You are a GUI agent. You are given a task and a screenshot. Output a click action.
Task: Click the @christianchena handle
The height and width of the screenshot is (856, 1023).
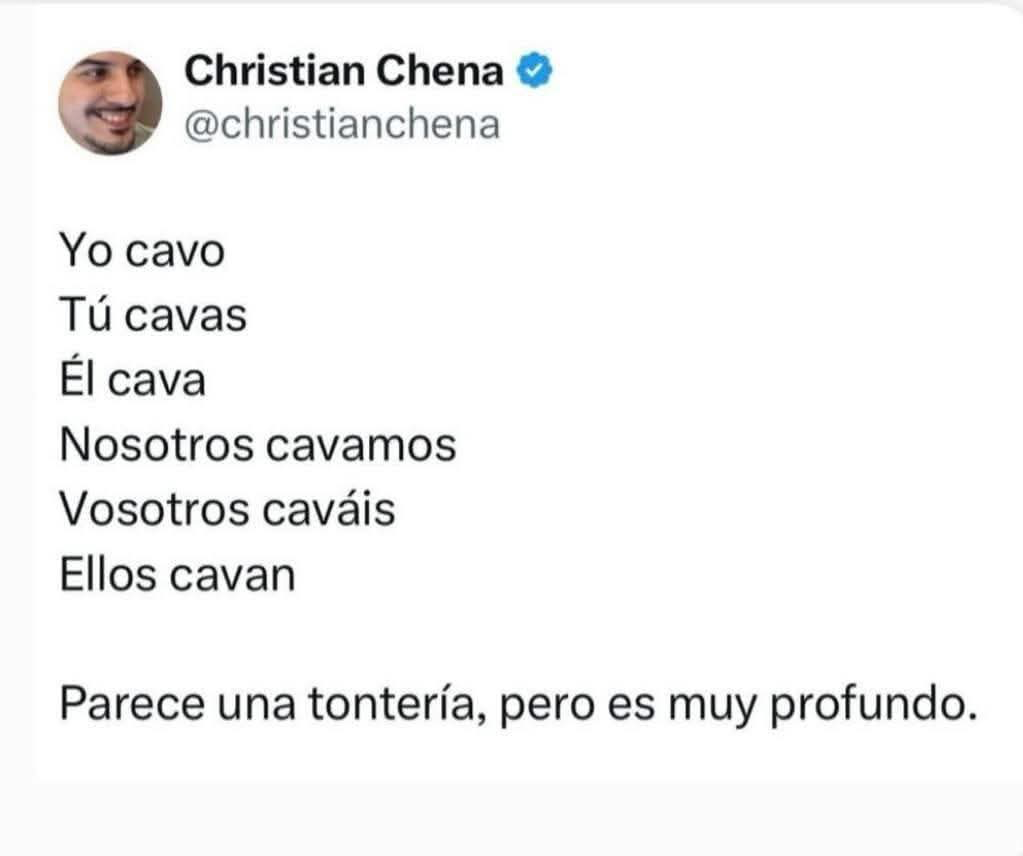[x=342, y=126]
